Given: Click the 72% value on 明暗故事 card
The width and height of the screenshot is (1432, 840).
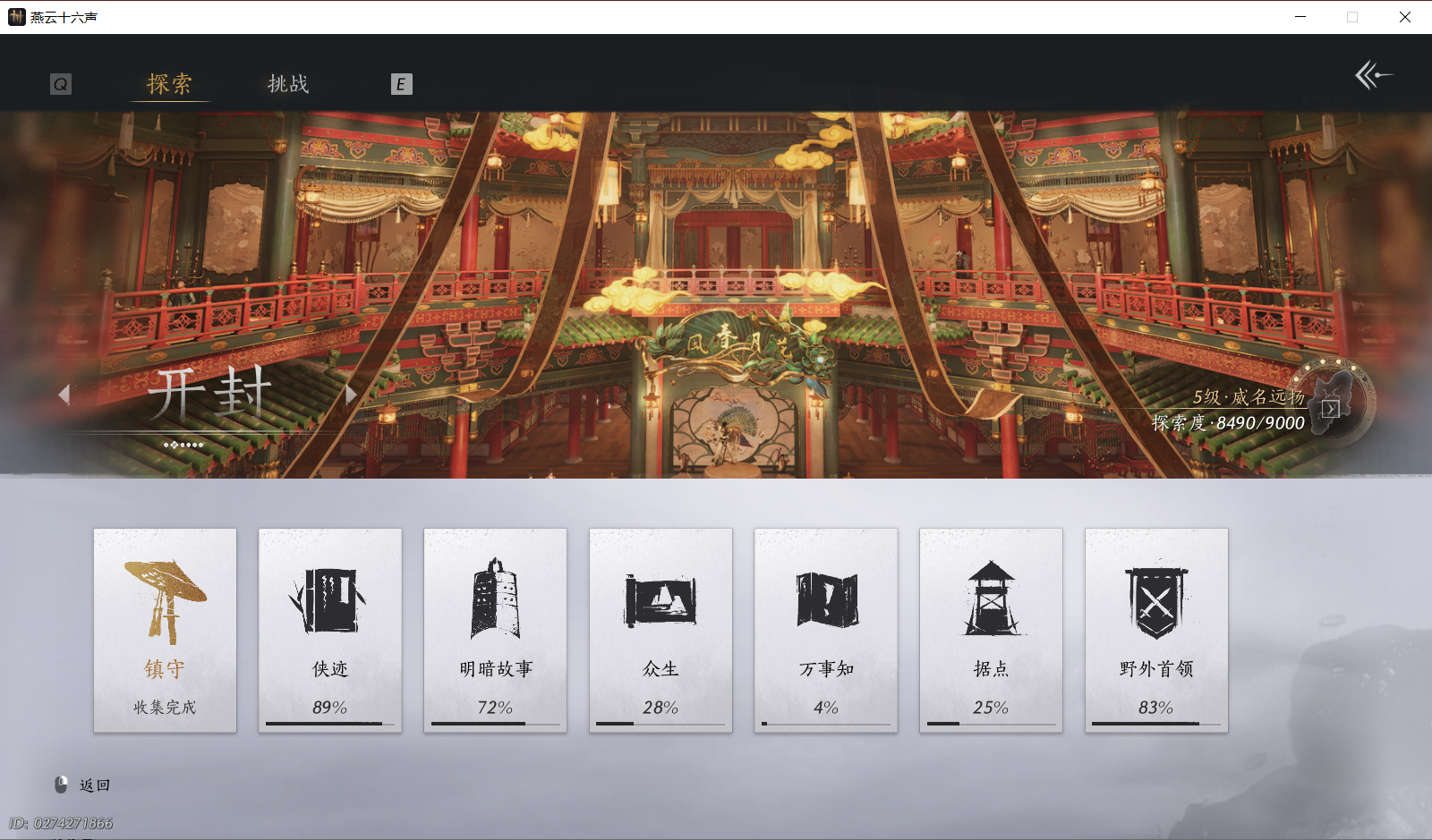Looking at the screenshot, I should click(x=495, y=708).
